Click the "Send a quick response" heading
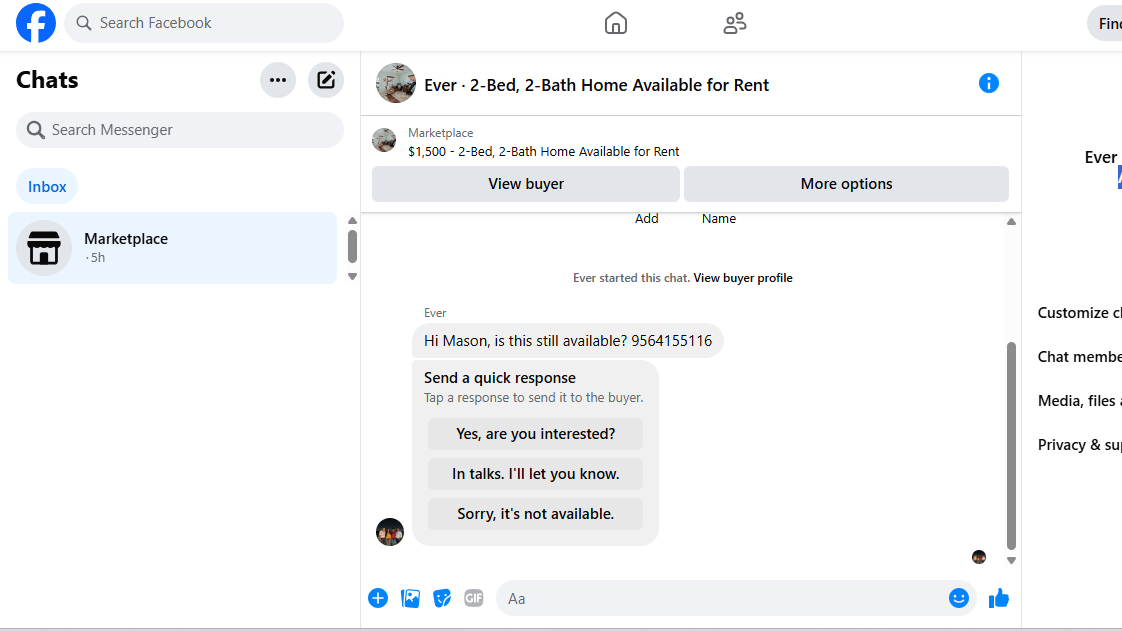The width and height of the screenshot is (1122, 631). (499, 378)
